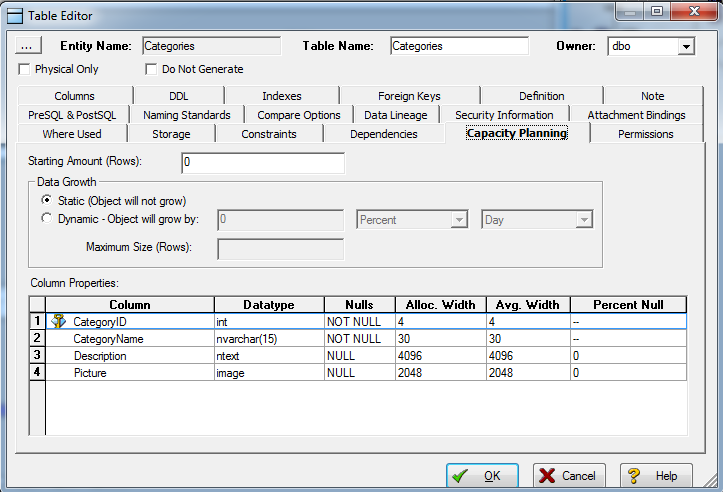Click the ellipsis button beside Entity Name
This screenshot has height=492, width=723.
(27, 46)
